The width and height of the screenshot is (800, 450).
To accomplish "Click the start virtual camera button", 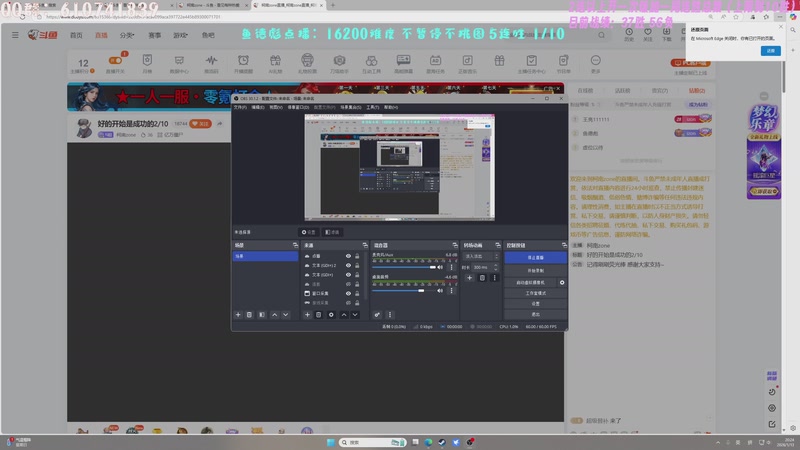I will coord(531,282).
